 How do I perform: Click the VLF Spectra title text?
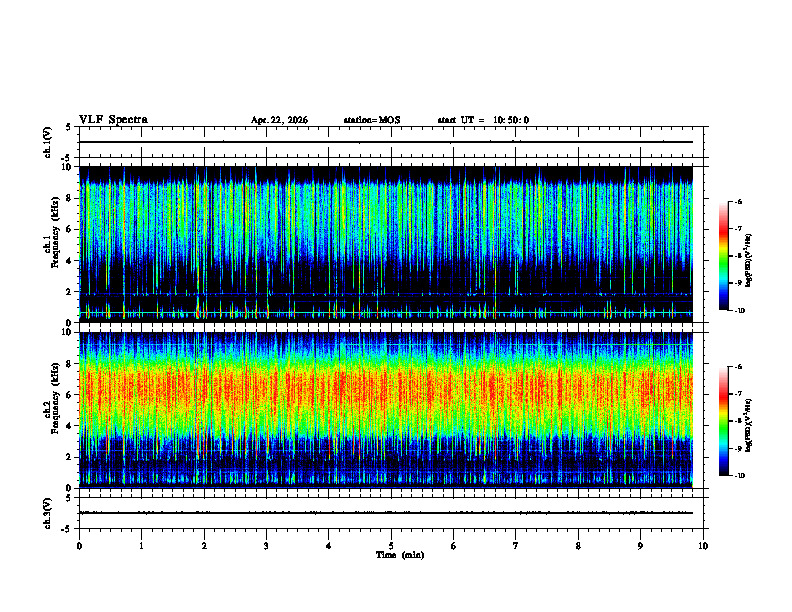tap(113, 120)
